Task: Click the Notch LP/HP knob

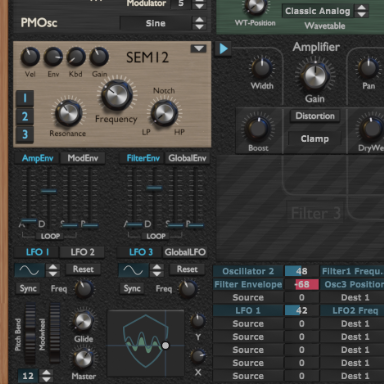Action: click(x=164, y=113)
